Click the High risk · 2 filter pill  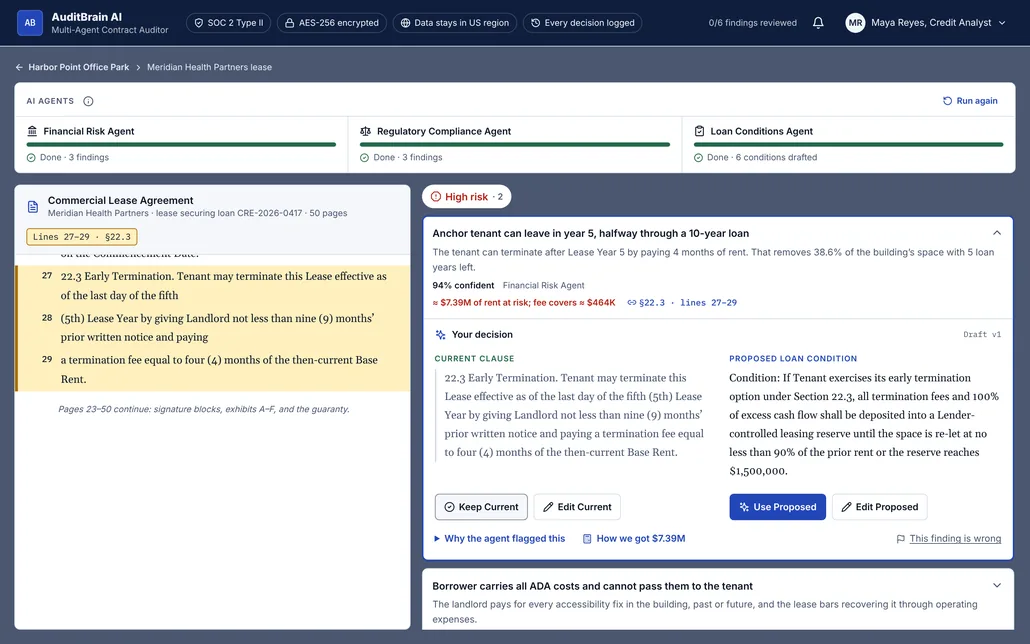[x=466, y=196]
